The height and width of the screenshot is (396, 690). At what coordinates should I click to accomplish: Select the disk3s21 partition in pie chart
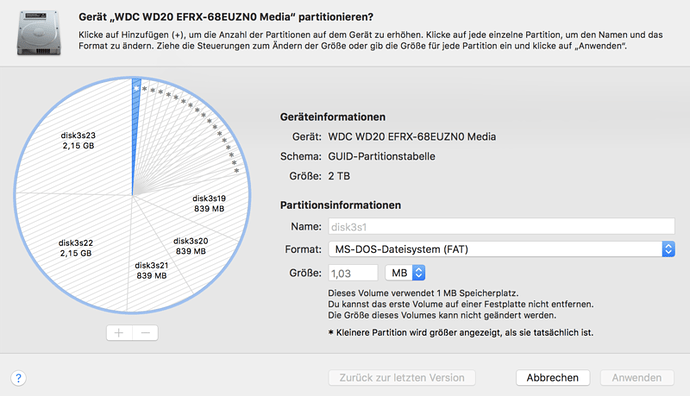[151, 270]
